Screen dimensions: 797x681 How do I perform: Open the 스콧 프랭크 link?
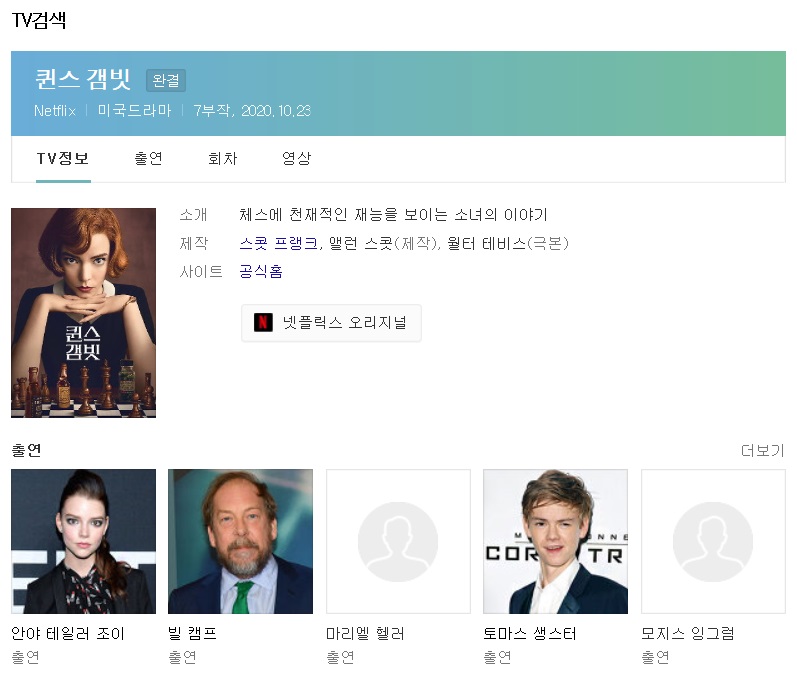[x=279, y=243]
